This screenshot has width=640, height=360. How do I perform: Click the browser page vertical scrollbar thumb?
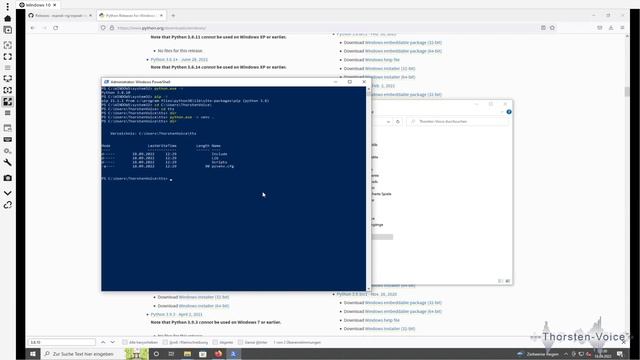click(627, 92)
